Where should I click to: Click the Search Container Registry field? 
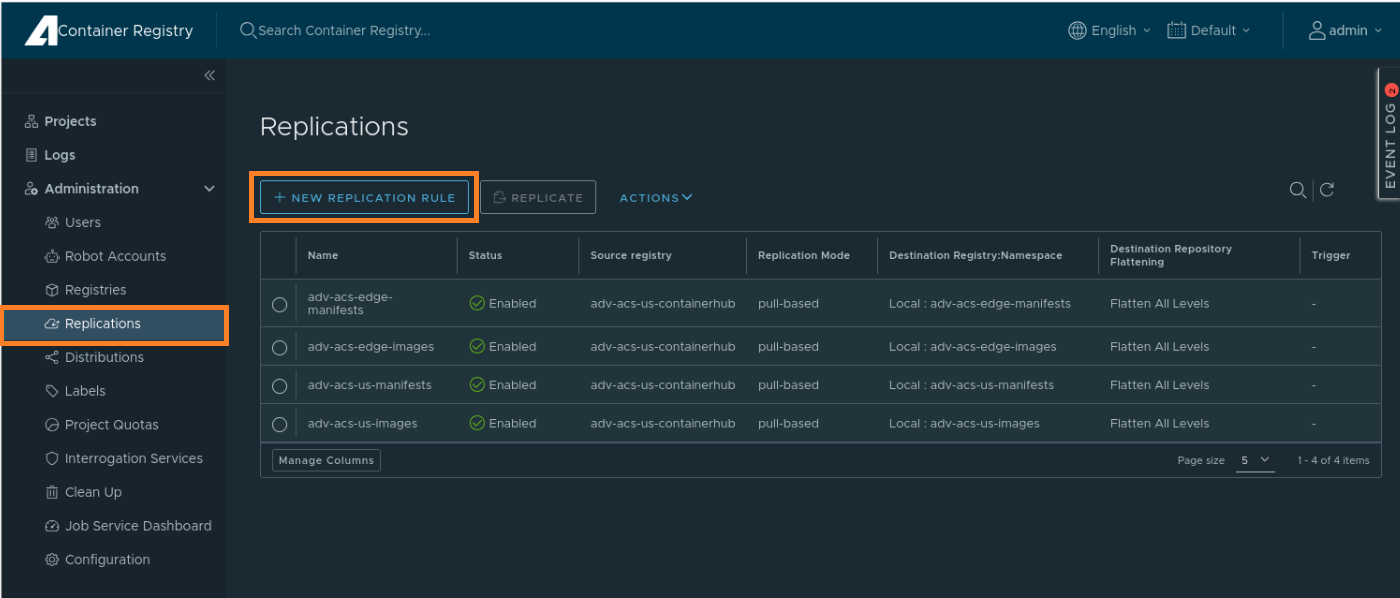(x=344, y=30)
